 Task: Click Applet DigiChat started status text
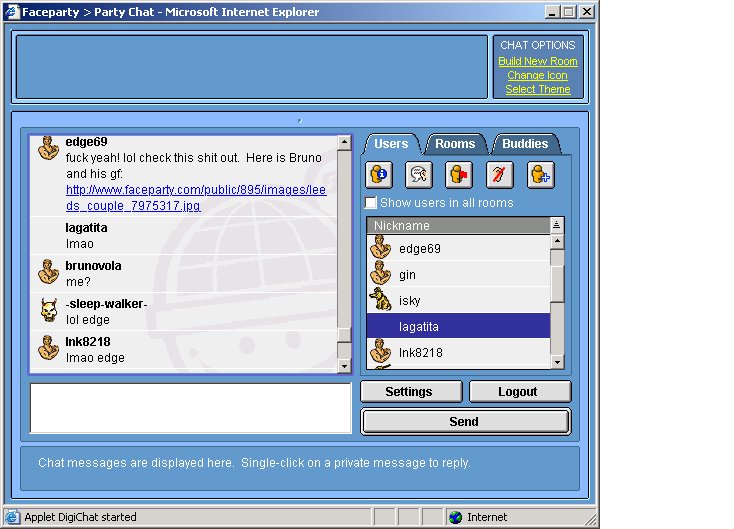80,517
